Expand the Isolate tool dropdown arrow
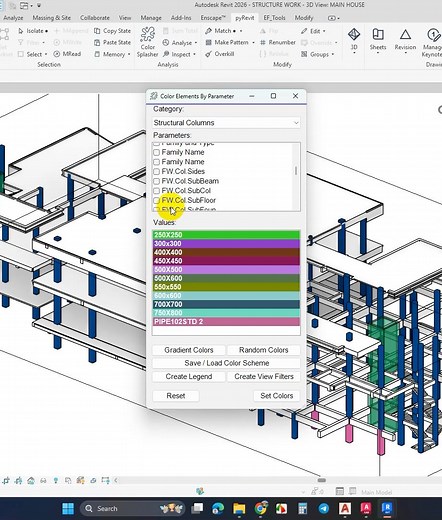Screen dimensions: 442x520 46,31
